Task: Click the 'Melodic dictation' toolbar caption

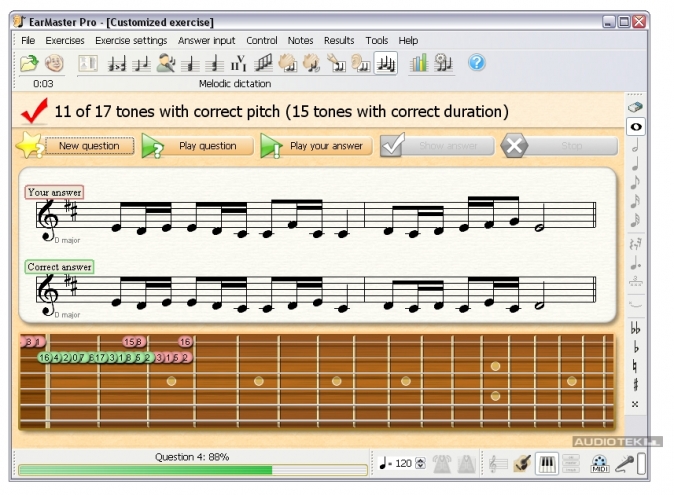Action: click(235, 84)
